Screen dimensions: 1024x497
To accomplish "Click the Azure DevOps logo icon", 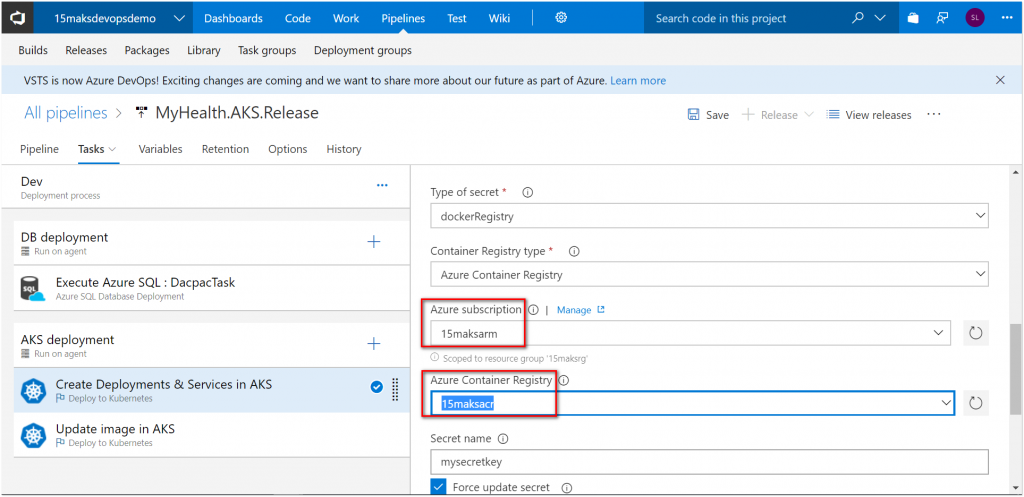I will point(17,18).
